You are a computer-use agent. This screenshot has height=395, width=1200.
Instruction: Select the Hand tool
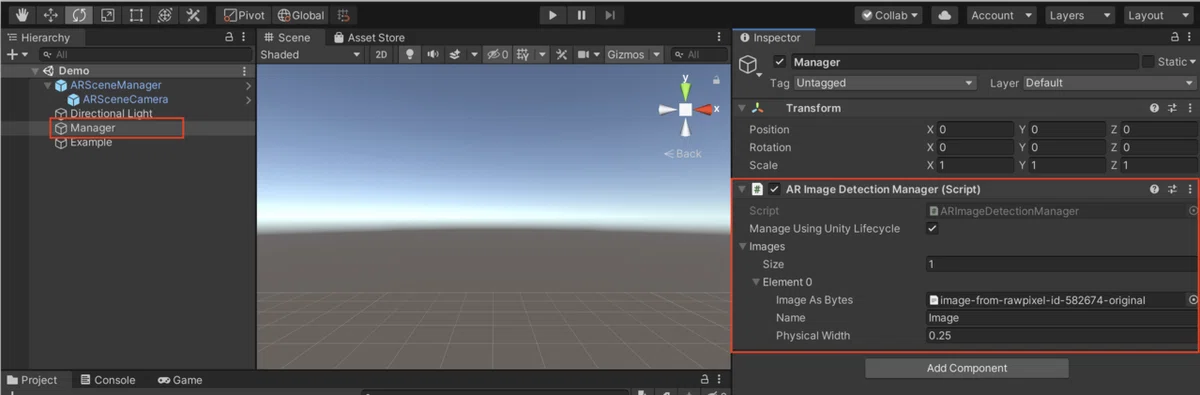(22, 15)
